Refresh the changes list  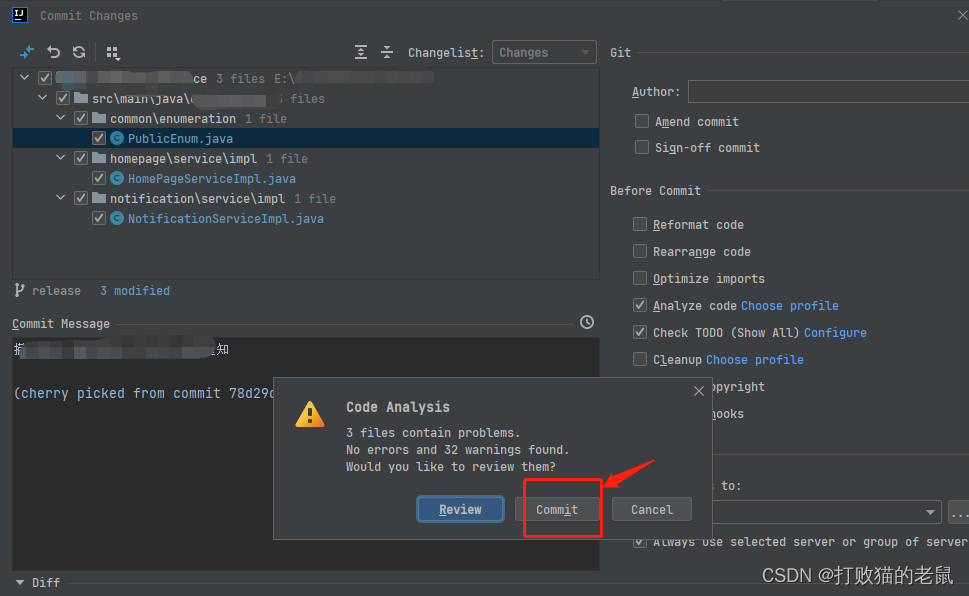79,51
